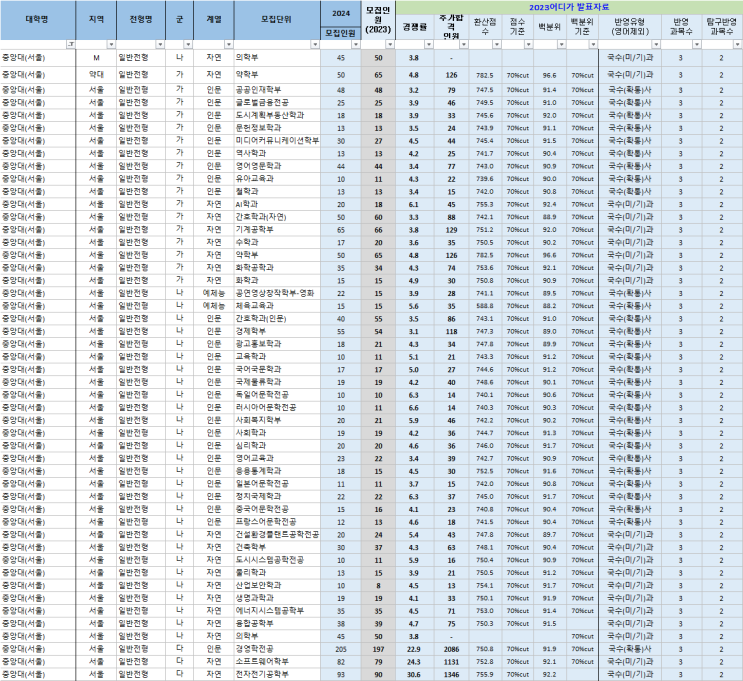Select the 205 모집인원 value cell
Viewport: 743px width, 681px height.
click(341, 649)
